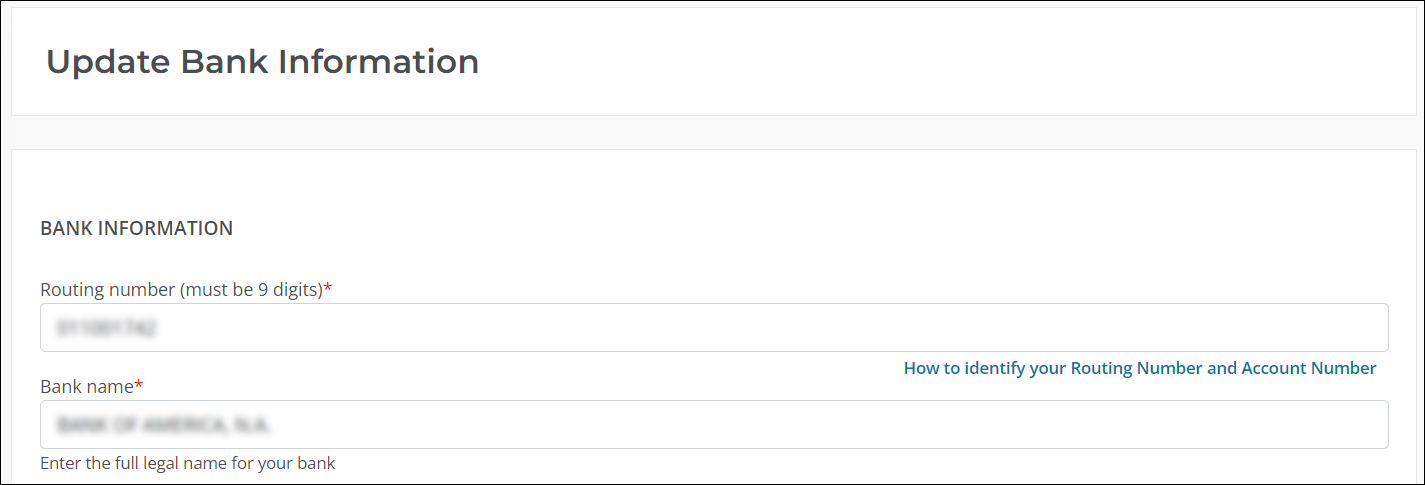
Task: Click the full legal name helper text
Action: (x=187, y=463)
